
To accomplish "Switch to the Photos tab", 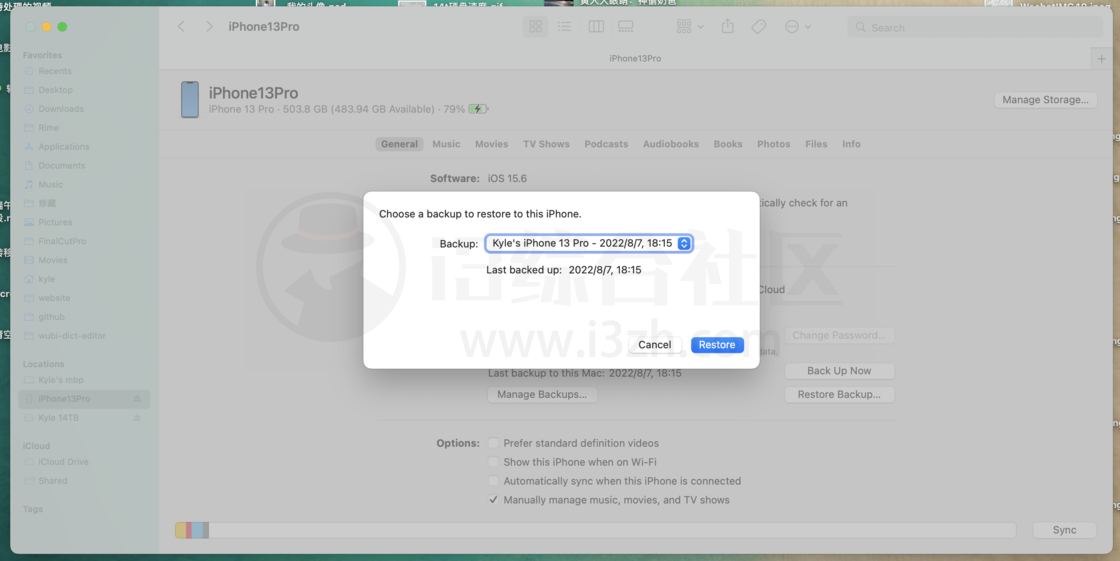I will tap(774, 144).
